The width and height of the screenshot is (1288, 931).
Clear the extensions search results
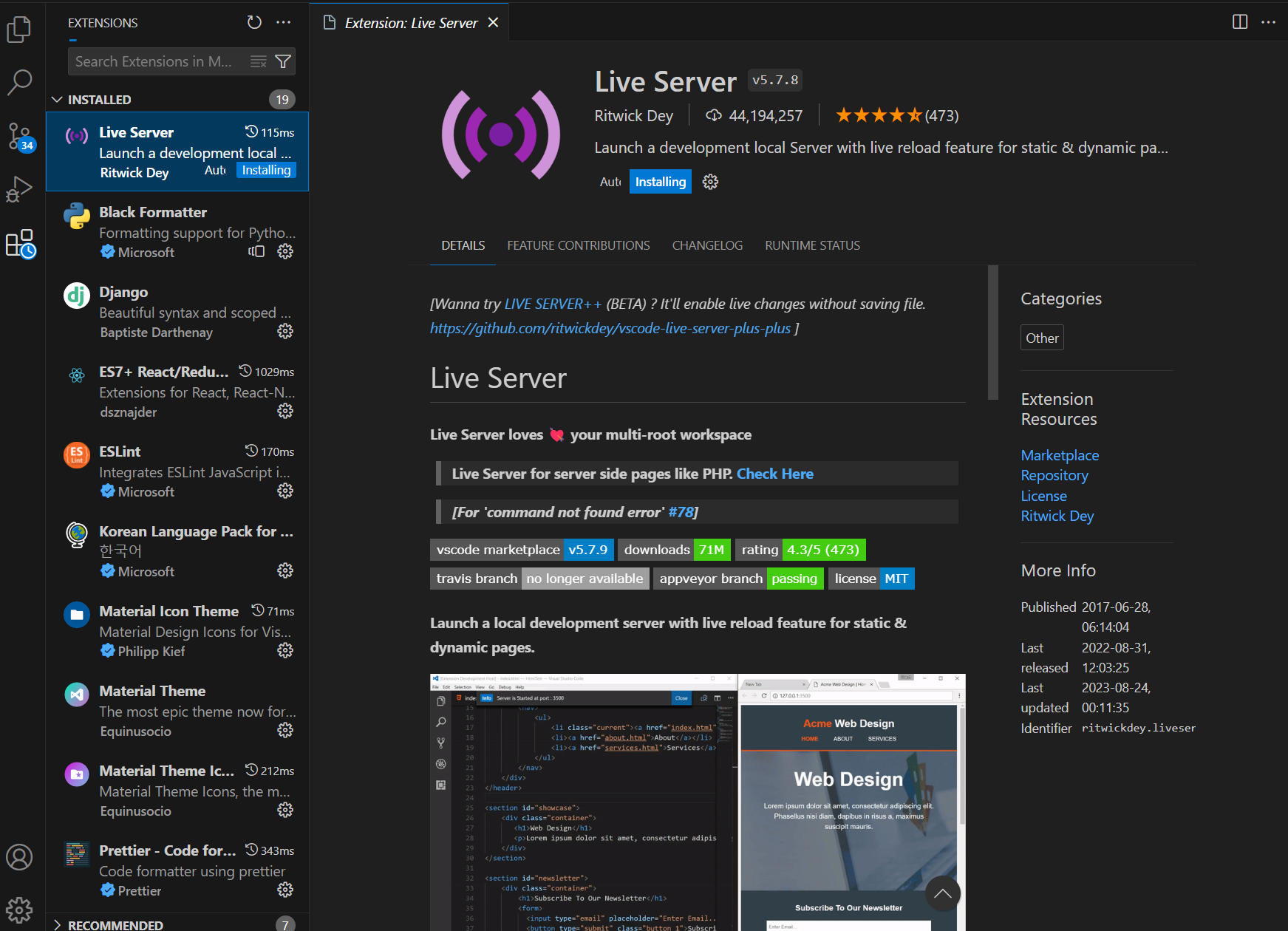point(258,61)
